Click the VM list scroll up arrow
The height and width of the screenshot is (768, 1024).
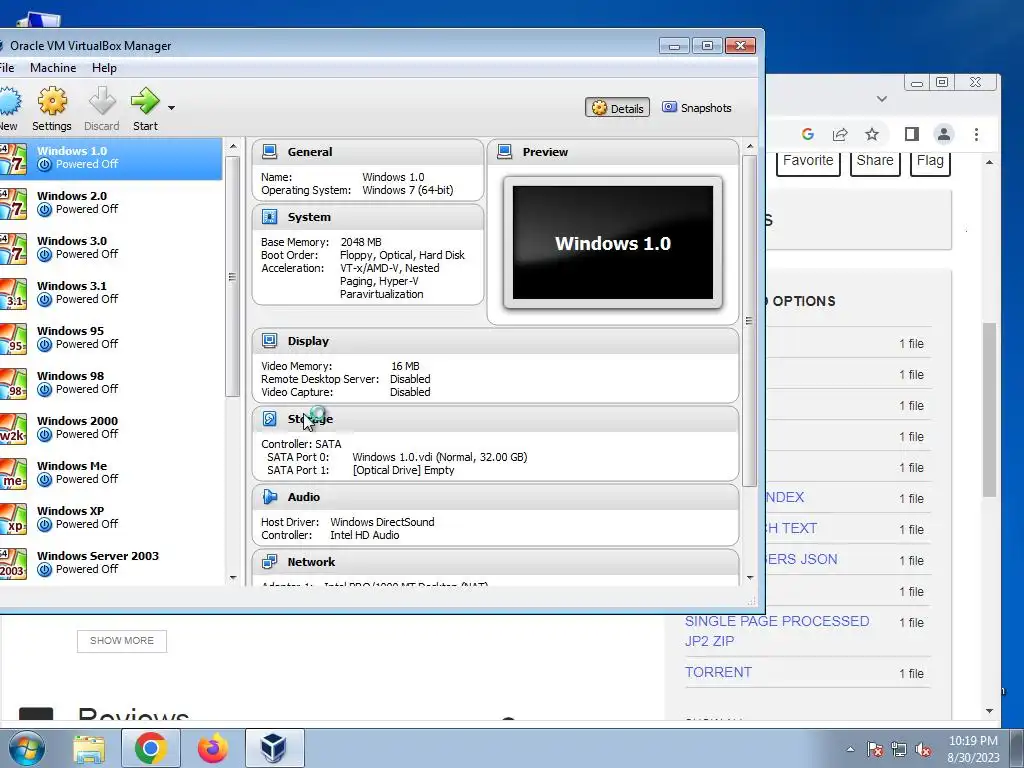233,146
